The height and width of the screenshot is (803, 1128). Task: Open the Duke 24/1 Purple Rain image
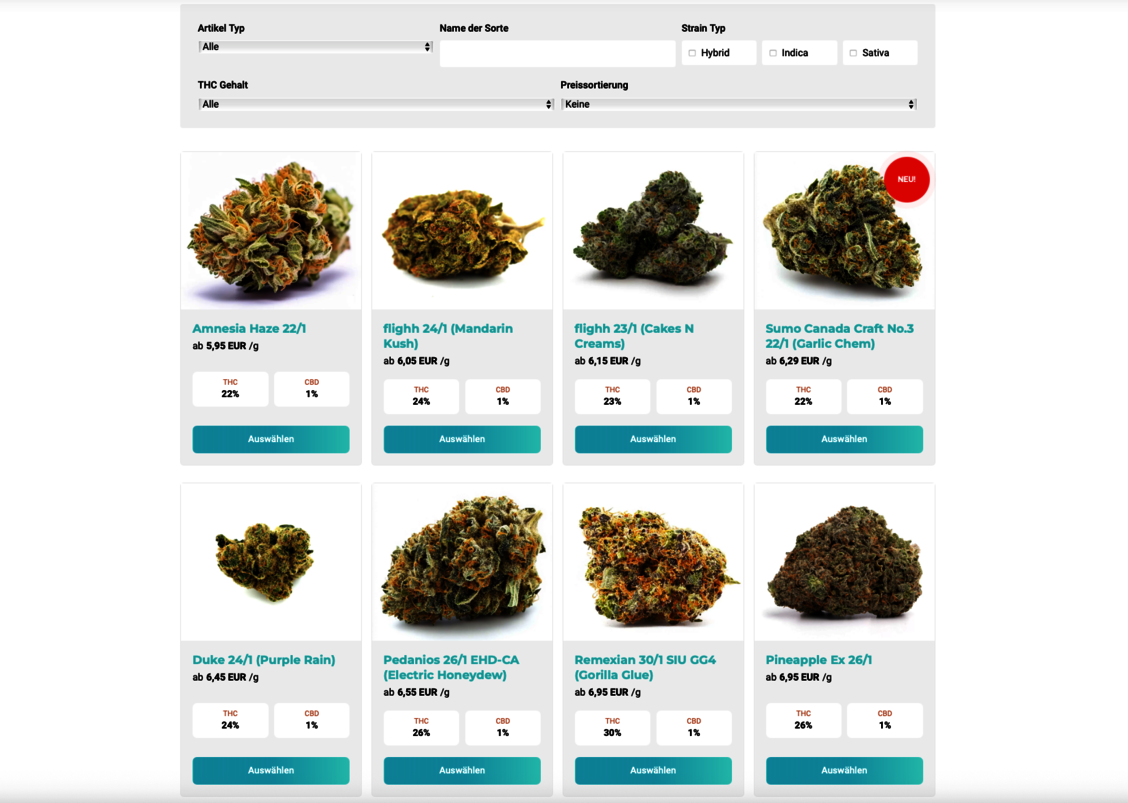coord(271,562)
